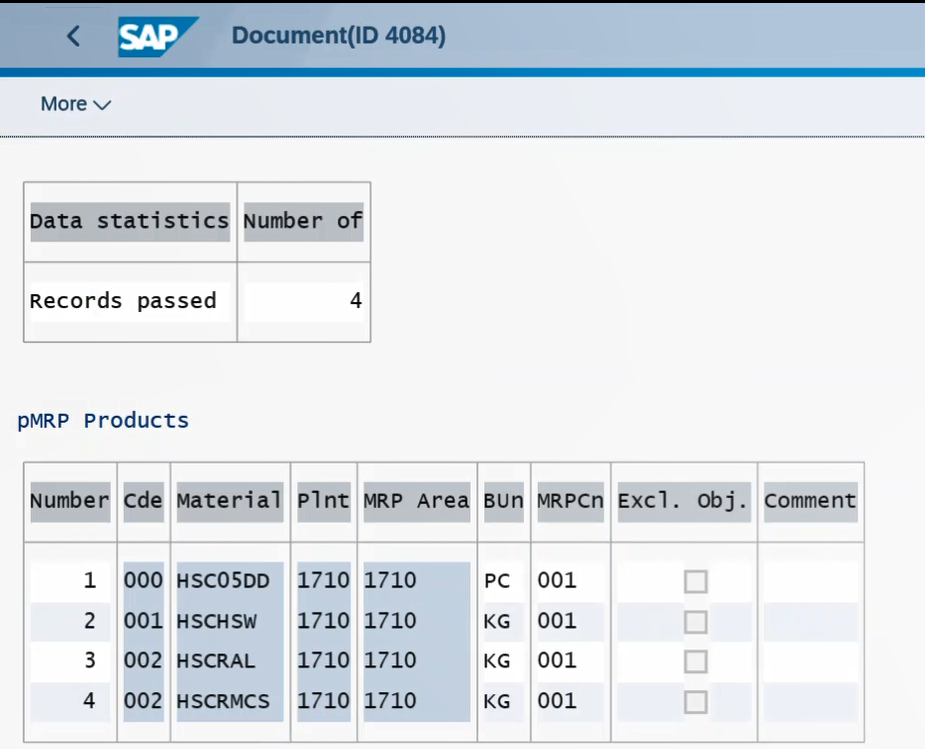The width and height of the screenshot is (925, 749).
Task: Select material HSCHSW cell
Action: pyautogui.click(x=229, y=621)
